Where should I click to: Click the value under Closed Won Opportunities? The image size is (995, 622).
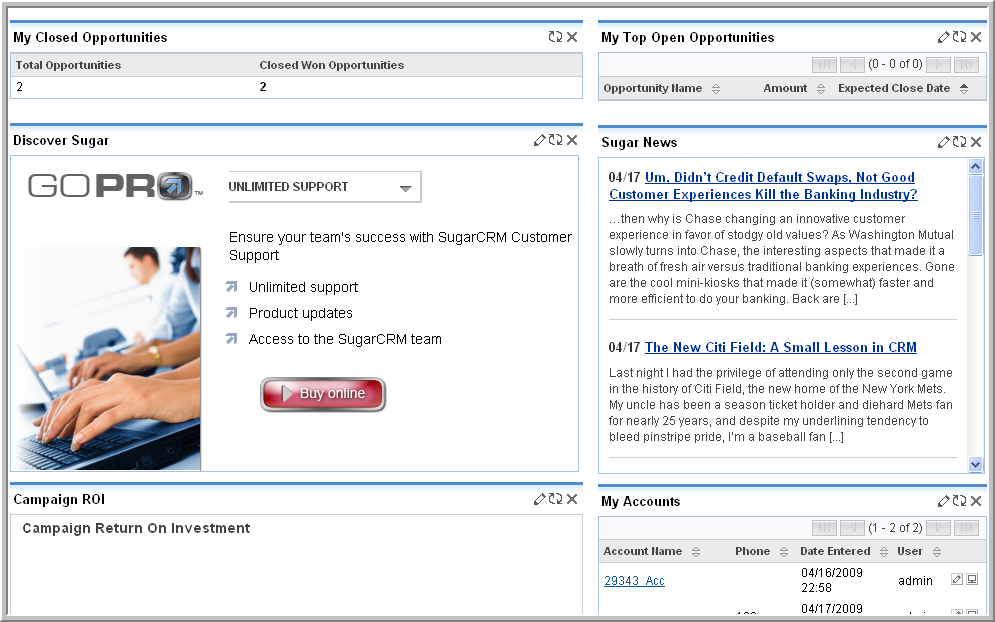263,87
